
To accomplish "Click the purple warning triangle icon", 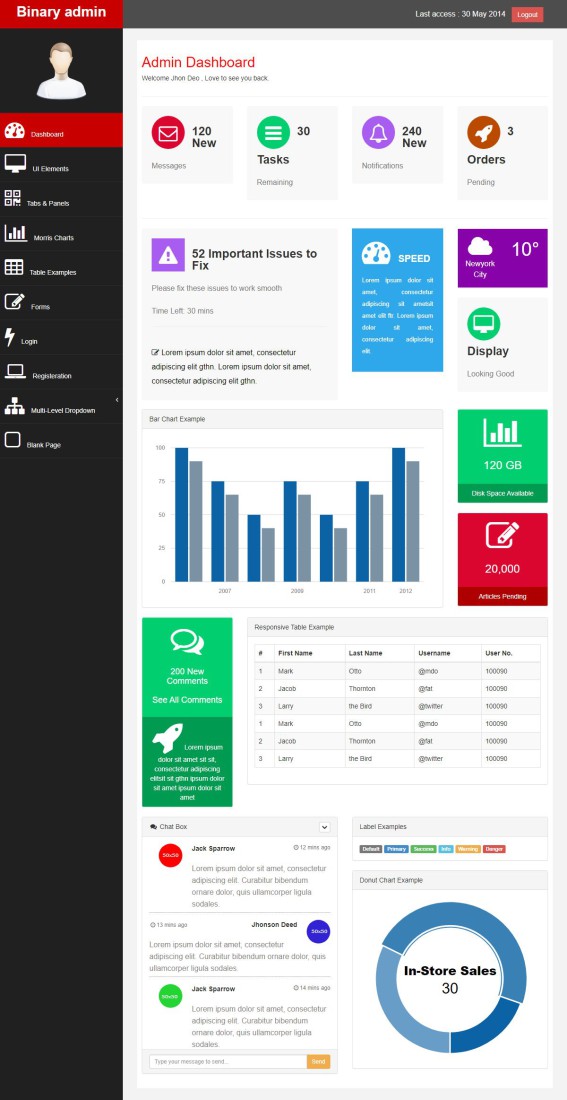I will (168, 255).
